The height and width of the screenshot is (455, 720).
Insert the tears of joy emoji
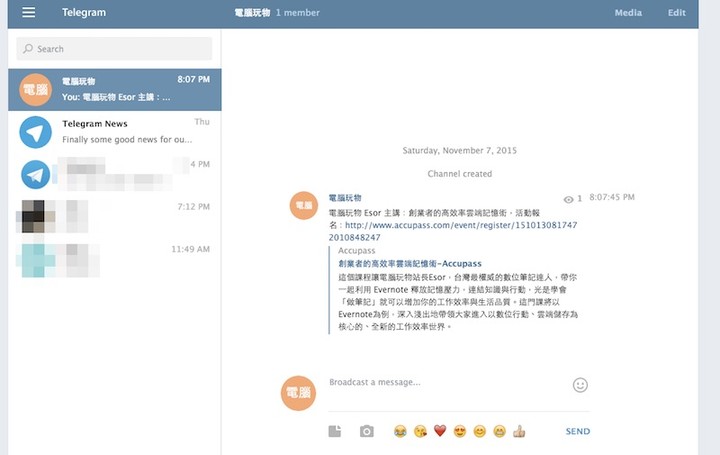[400, 431]
